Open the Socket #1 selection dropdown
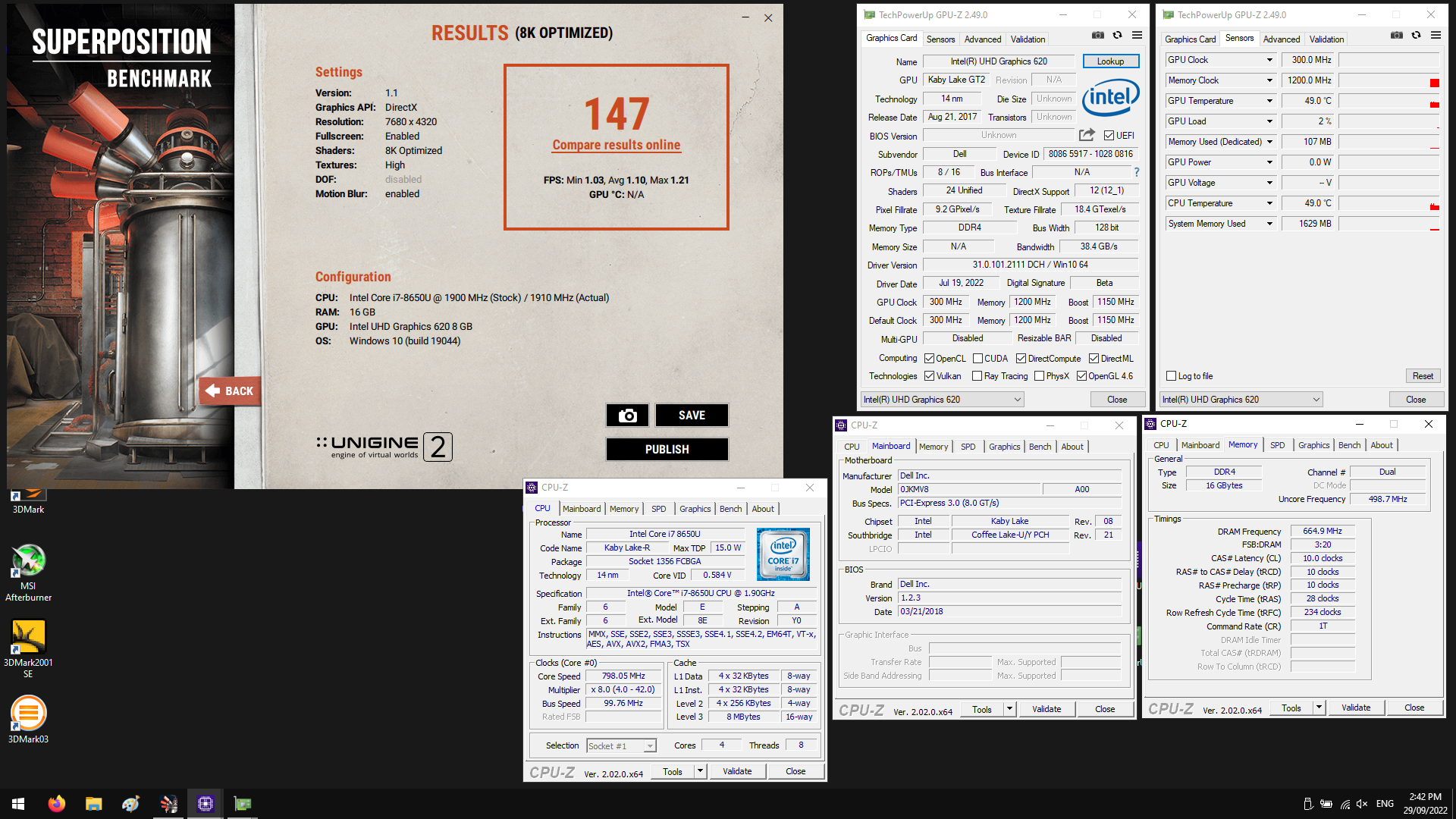The width and height of the screenshot is (1456, 819). pos(621,746)
